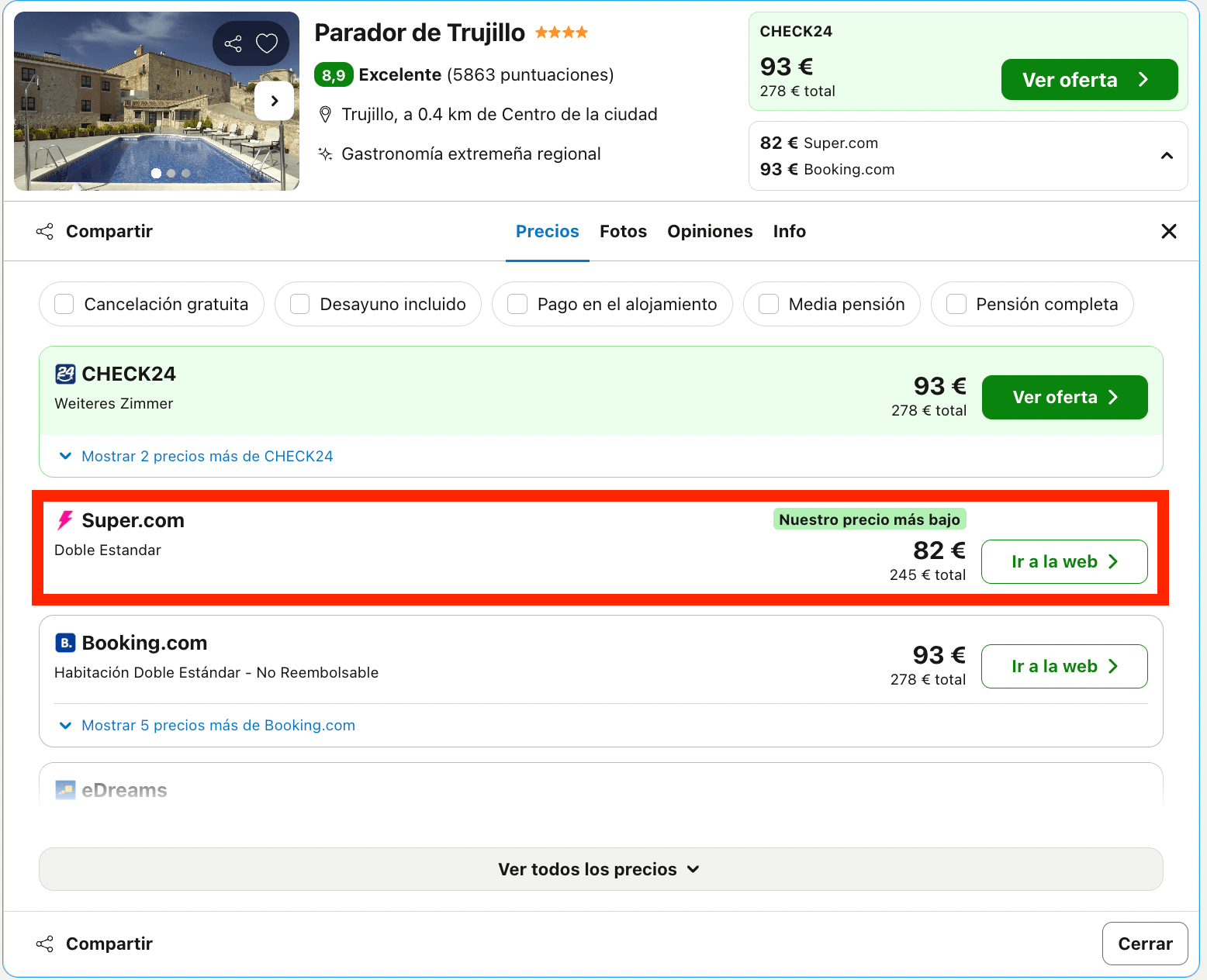Viewport: 1207px width, 980px height.
Task: Click the Nuestro precio más bajo badge
Action: (x=870, y=519)
